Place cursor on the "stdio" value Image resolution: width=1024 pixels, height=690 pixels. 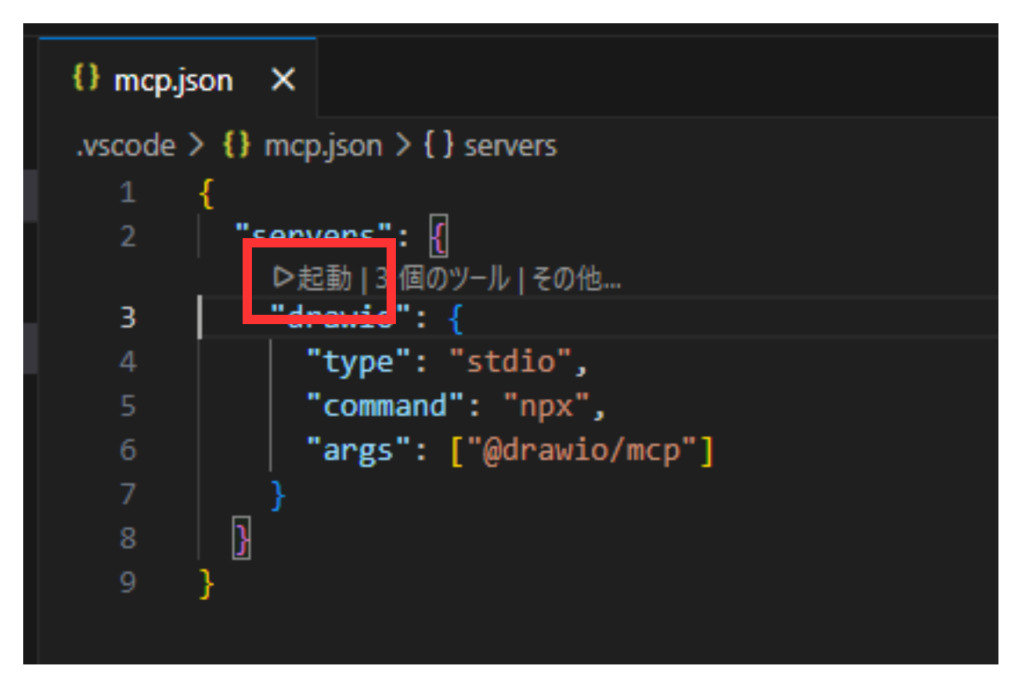pyautogui.click(x=519, y=362)
